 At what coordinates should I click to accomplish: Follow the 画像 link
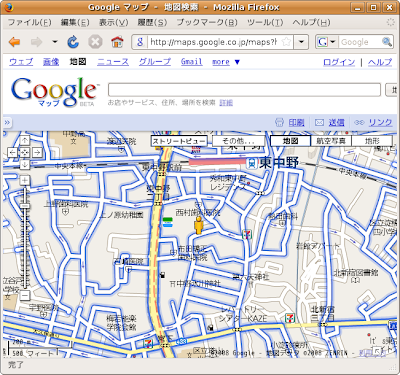point(51,62)
